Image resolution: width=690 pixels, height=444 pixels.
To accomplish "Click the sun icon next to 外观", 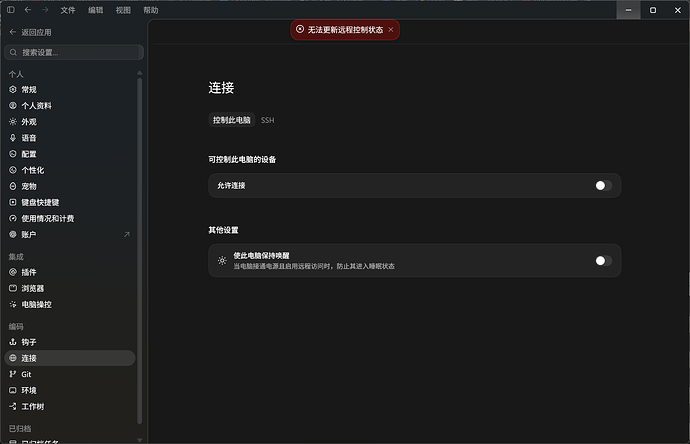I will [13, 121].
